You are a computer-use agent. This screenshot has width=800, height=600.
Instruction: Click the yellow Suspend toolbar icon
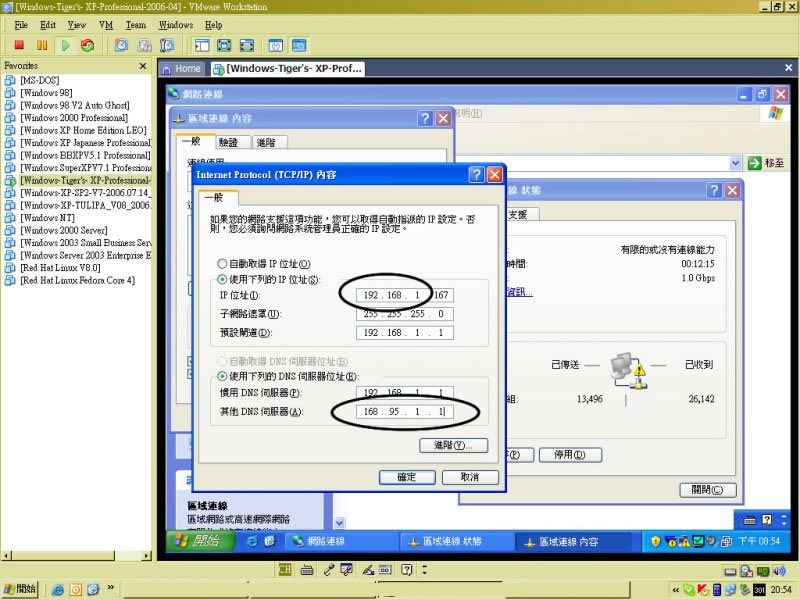pos(42,45)
